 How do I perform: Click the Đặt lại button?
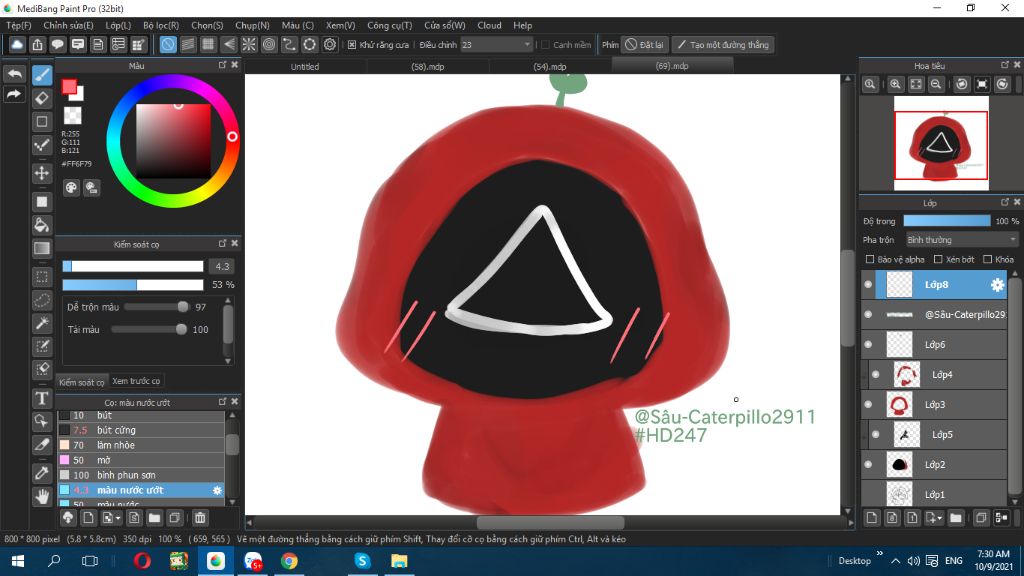645,45
